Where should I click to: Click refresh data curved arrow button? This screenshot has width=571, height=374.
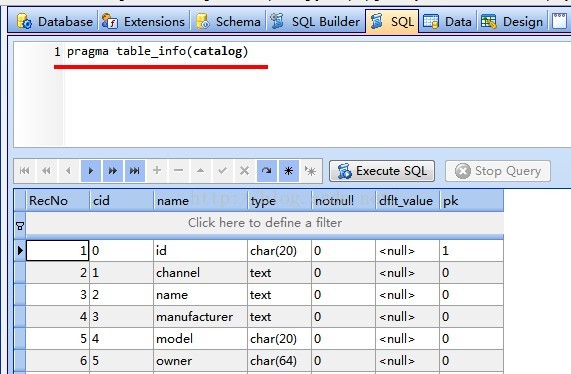(267, 170)
